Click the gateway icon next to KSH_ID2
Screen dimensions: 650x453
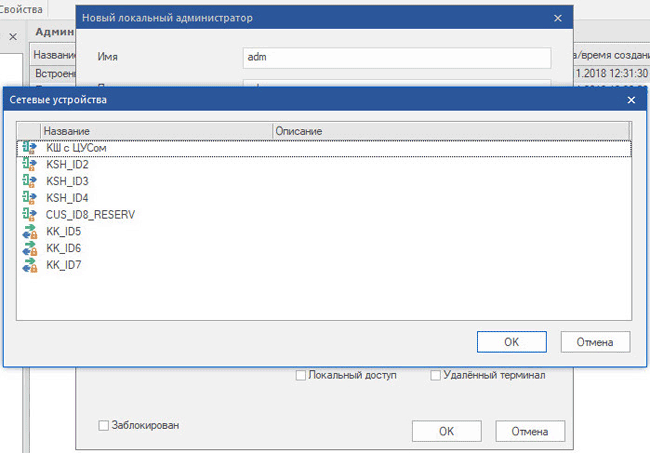pos(29,165)
